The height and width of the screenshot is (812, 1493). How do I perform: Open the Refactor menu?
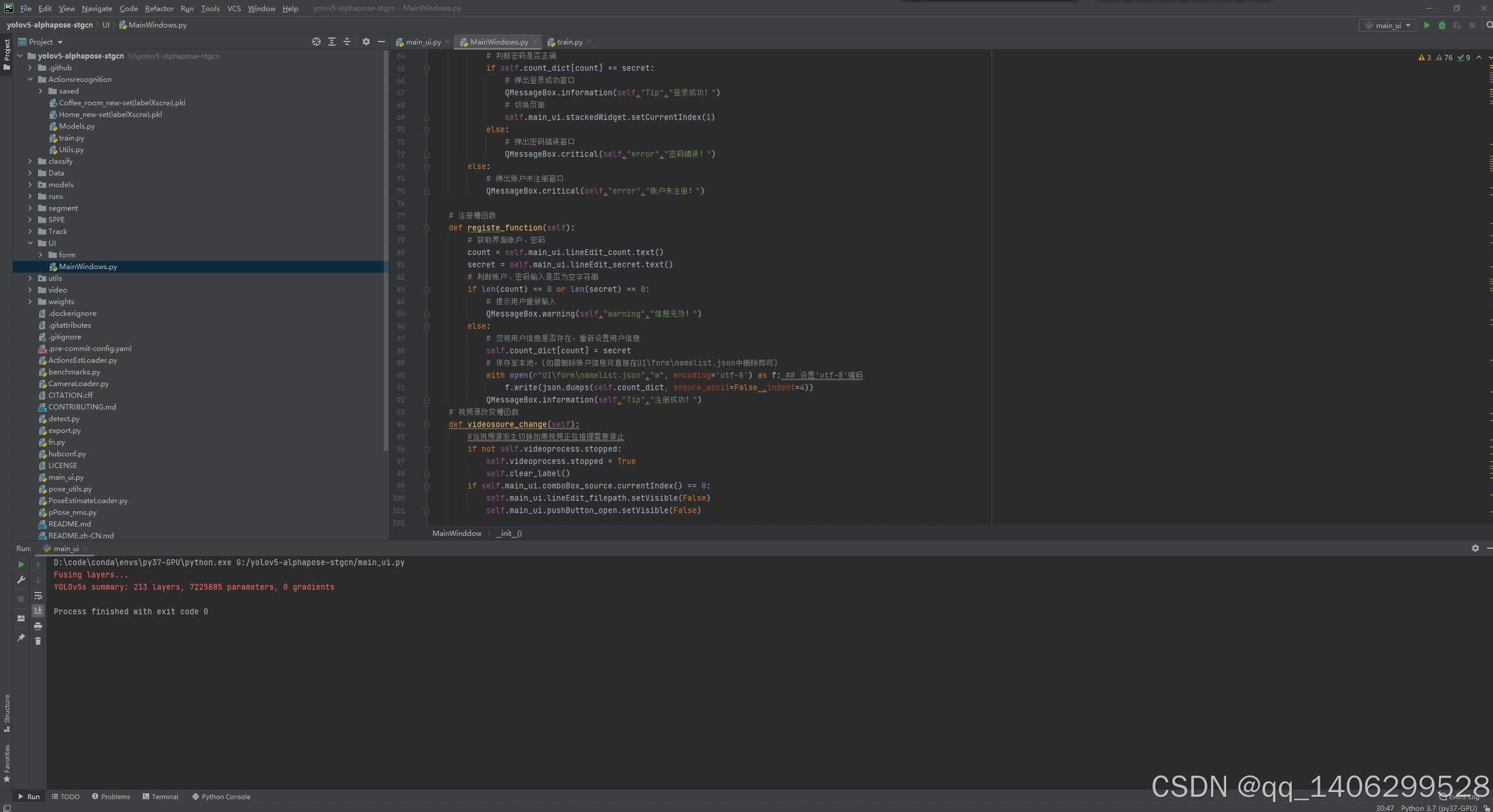[x=159, y=8]
